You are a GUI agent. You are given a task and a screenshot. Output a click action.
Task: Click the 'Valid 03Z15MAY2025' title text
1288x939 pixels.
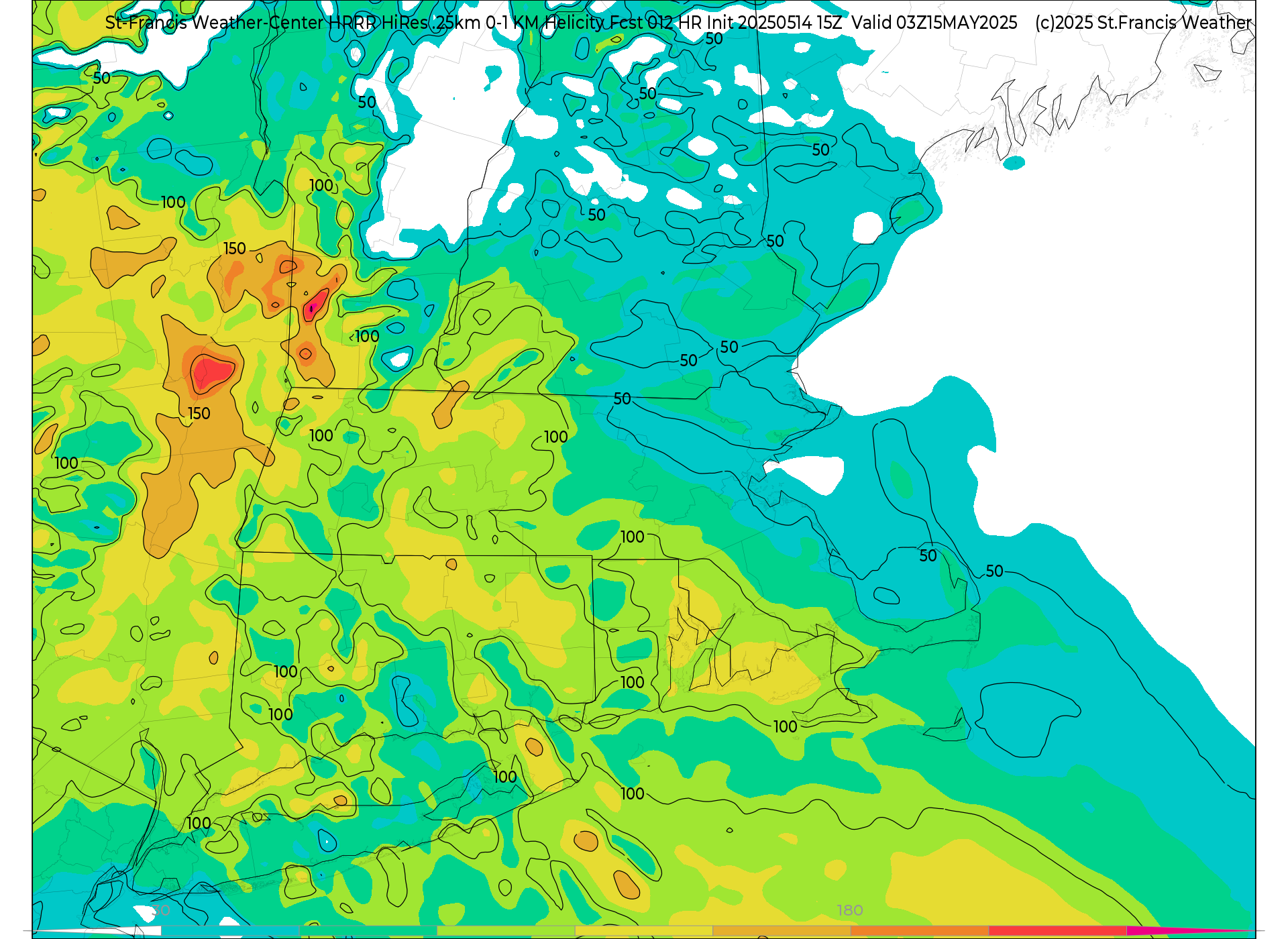(934, 23)
